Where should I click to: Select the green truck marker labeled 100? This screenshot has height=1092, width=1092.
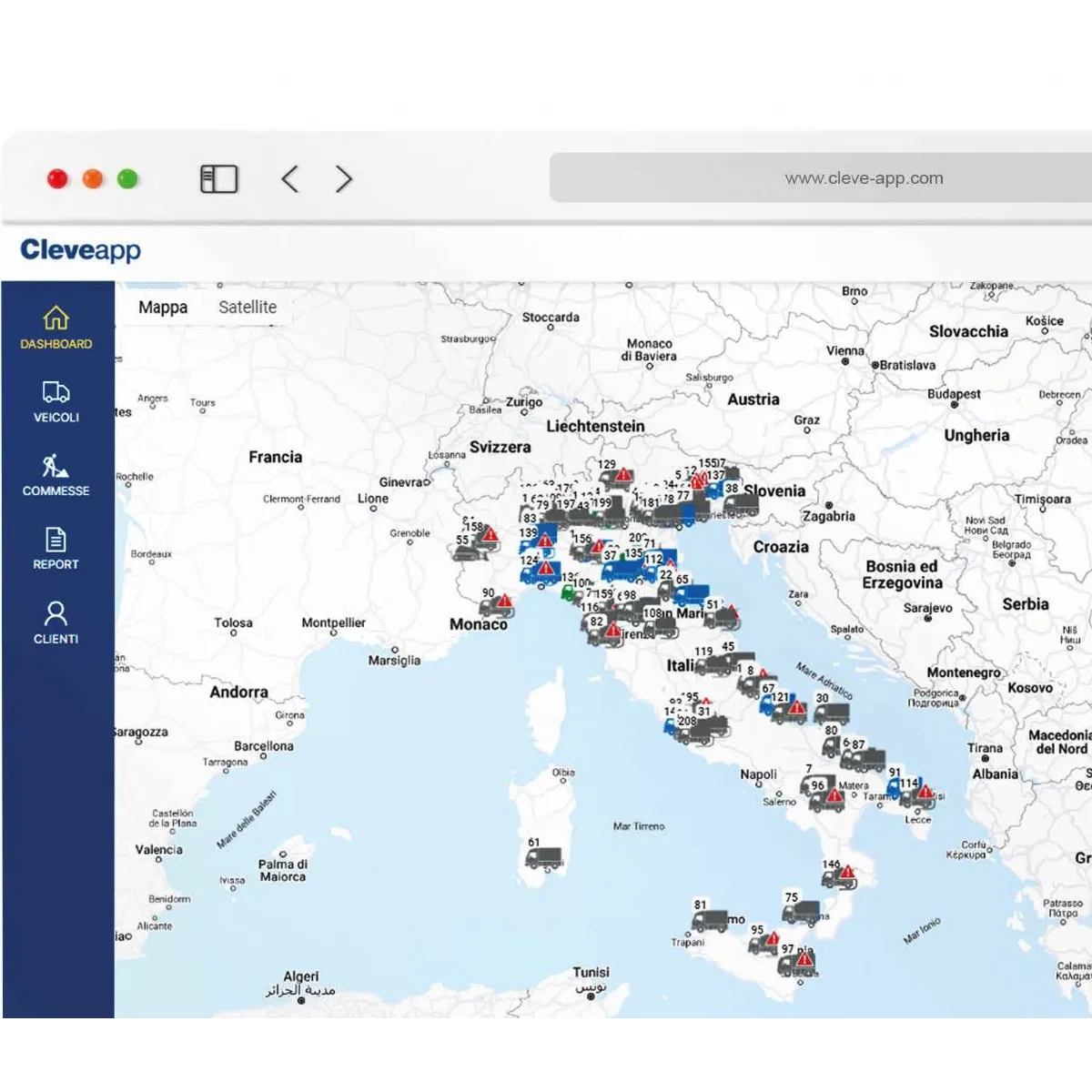(x=568, y=592)
